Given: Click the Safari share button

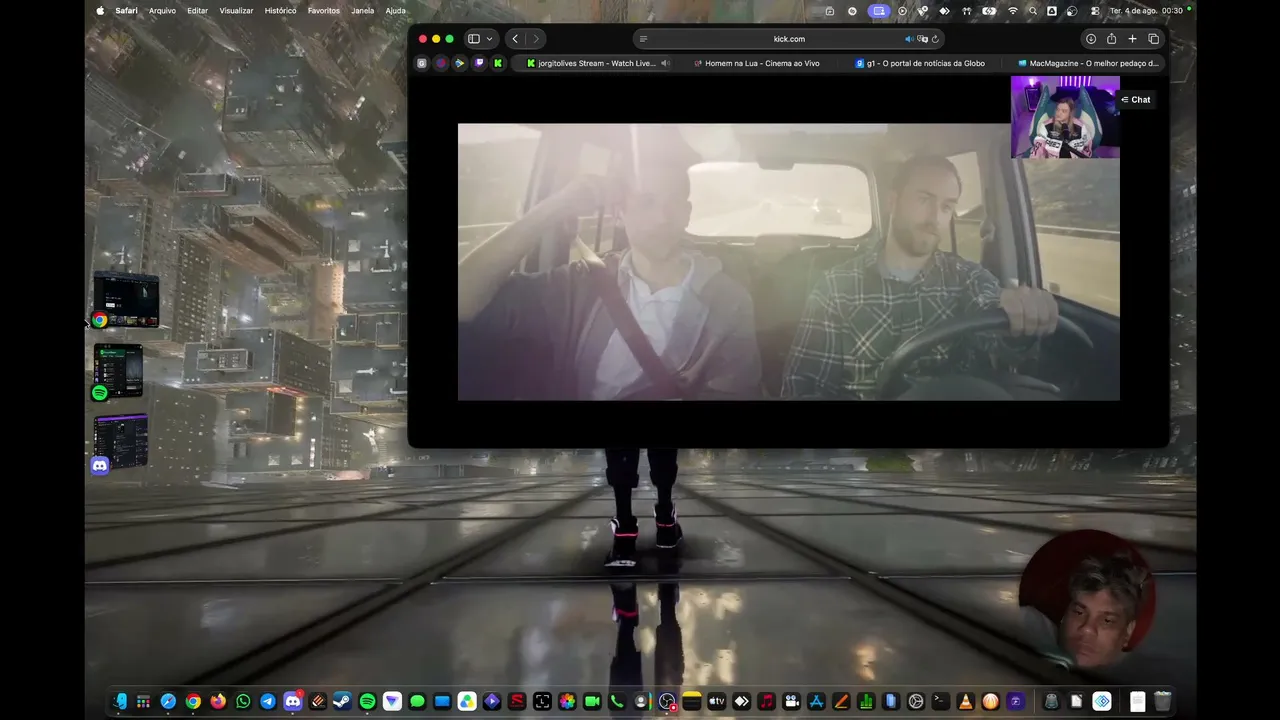Looking at the screenshot, I should tap(1111, 39).
